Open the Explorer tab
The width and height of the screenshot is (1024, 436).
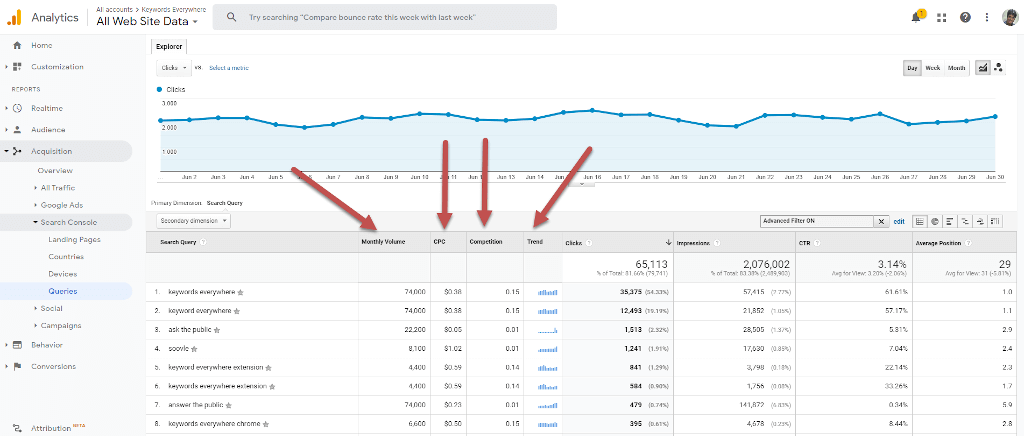tap(169, 46)
